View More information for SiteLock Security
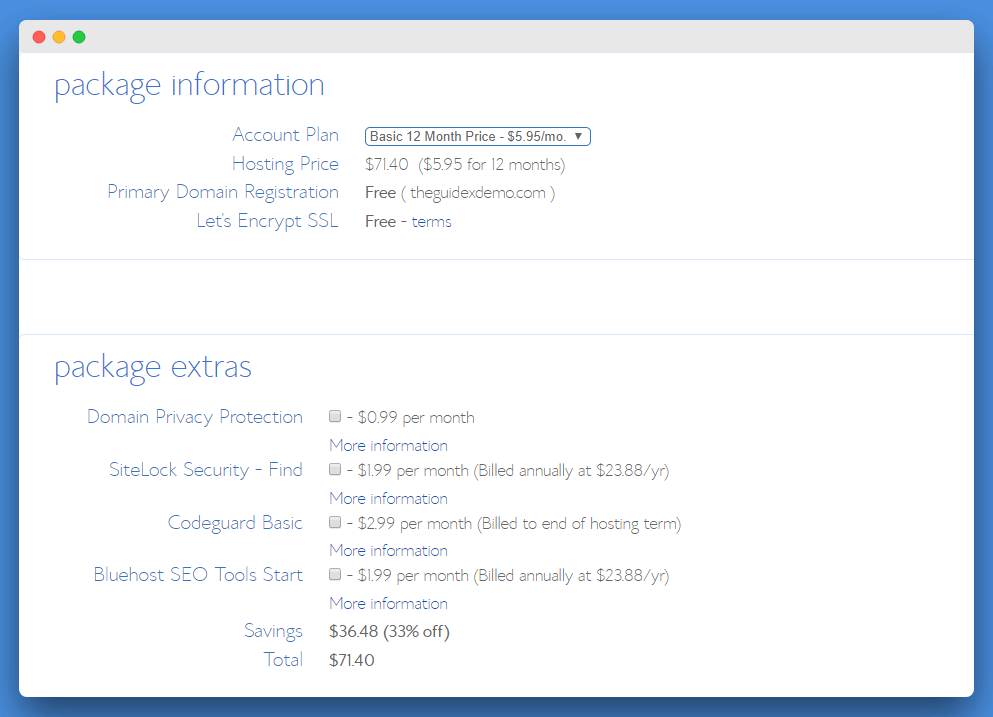The image size is (993, 717). pyautogui.click(x=388, y=498)
